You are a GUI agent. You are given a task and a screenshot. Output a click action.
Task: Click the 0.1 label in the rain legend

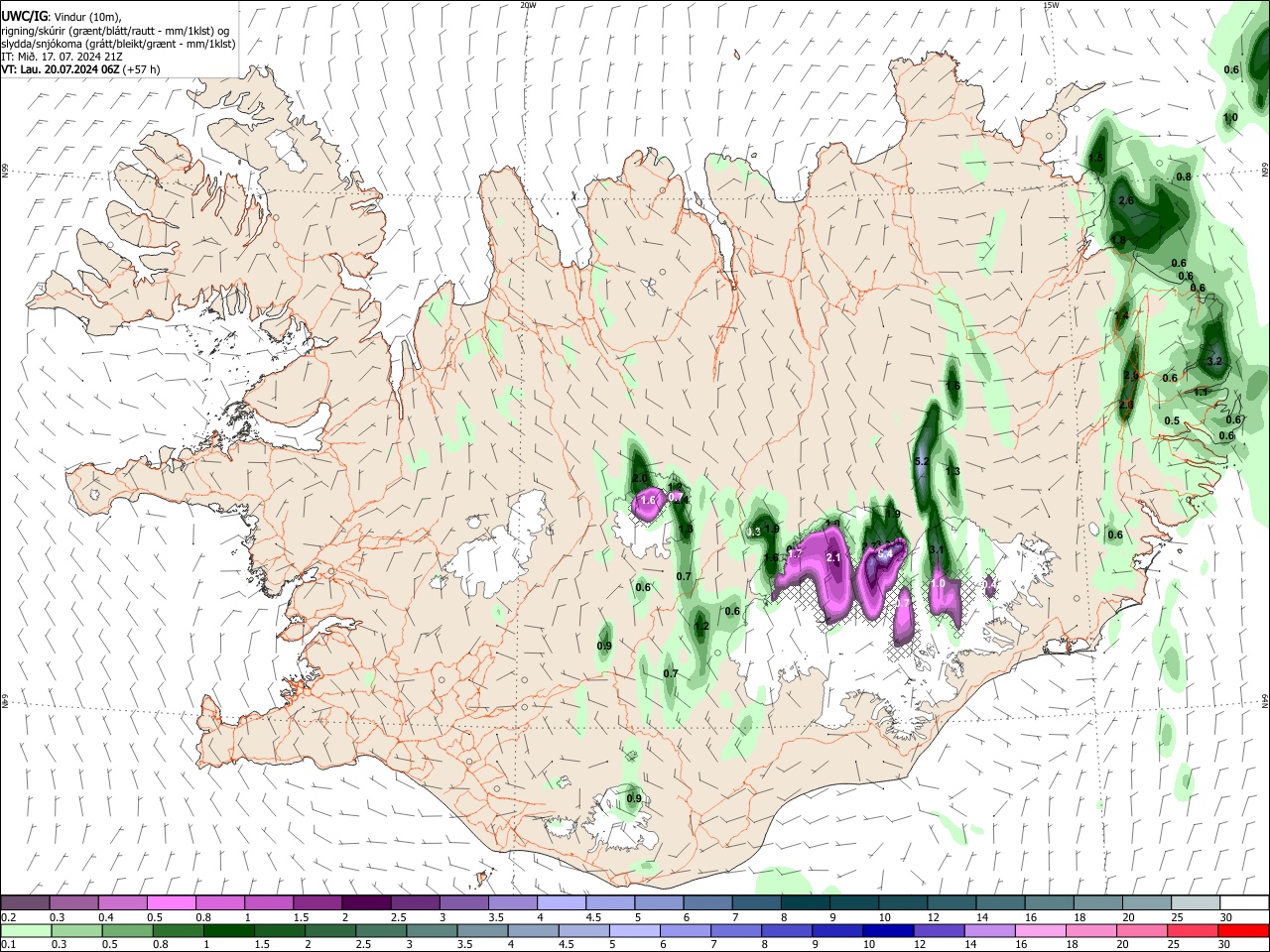coord(9,944)
